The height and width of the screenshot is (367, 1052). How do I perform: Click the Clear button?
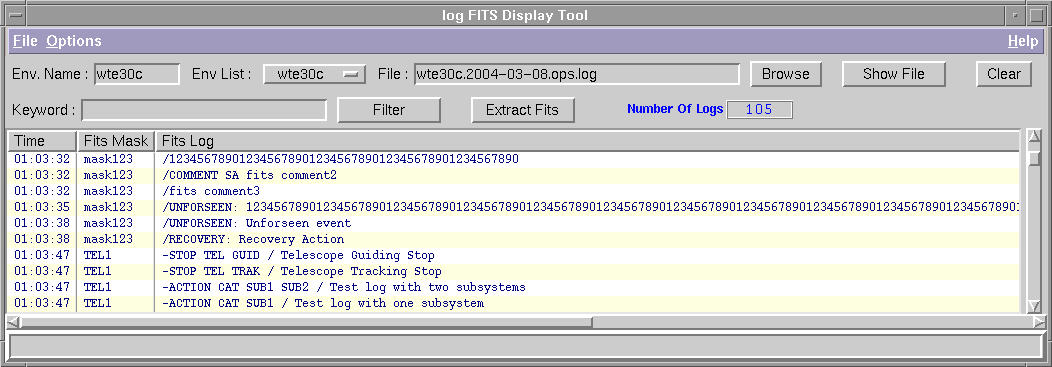[x=1004, y=74]
